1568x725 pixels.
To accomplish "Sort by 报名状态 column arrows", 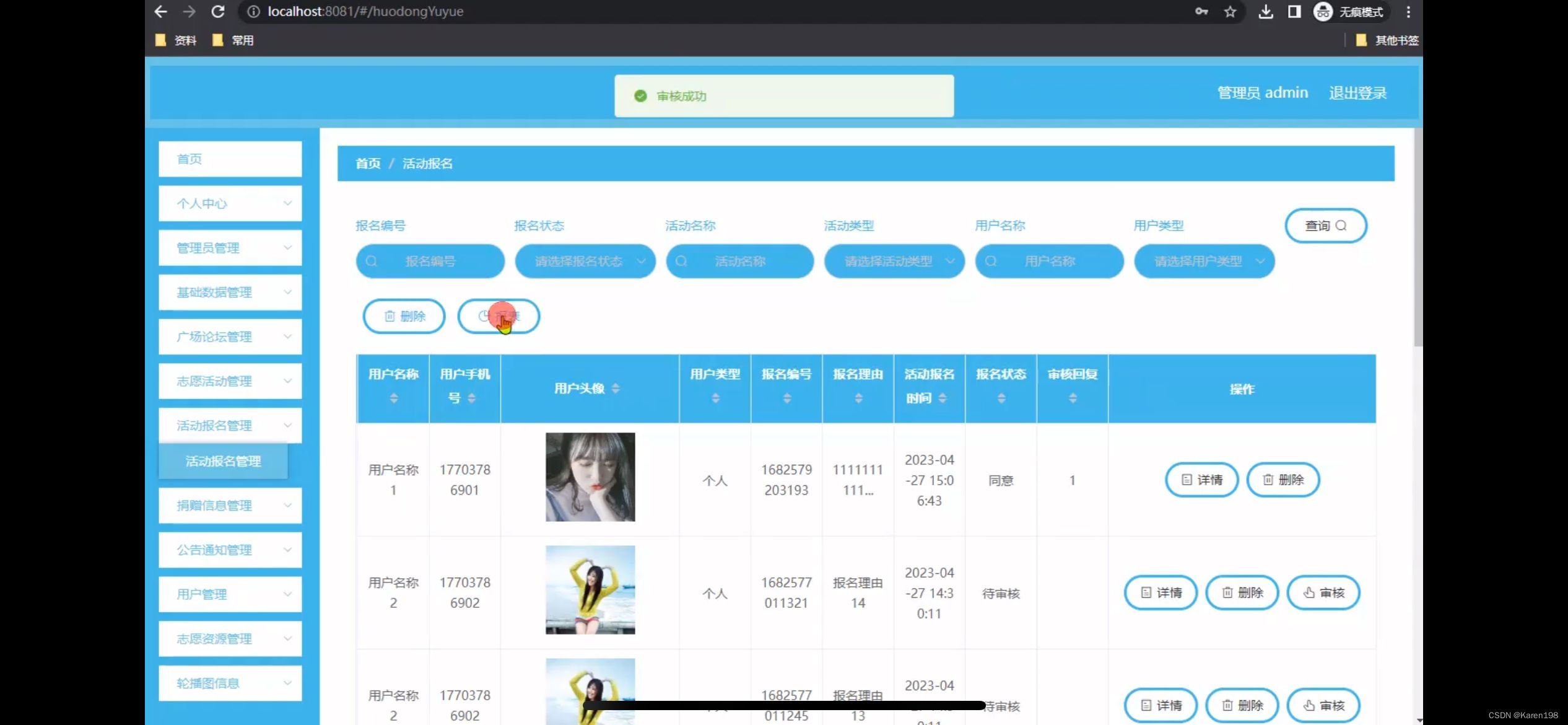I will click(x=1001, y=398).
